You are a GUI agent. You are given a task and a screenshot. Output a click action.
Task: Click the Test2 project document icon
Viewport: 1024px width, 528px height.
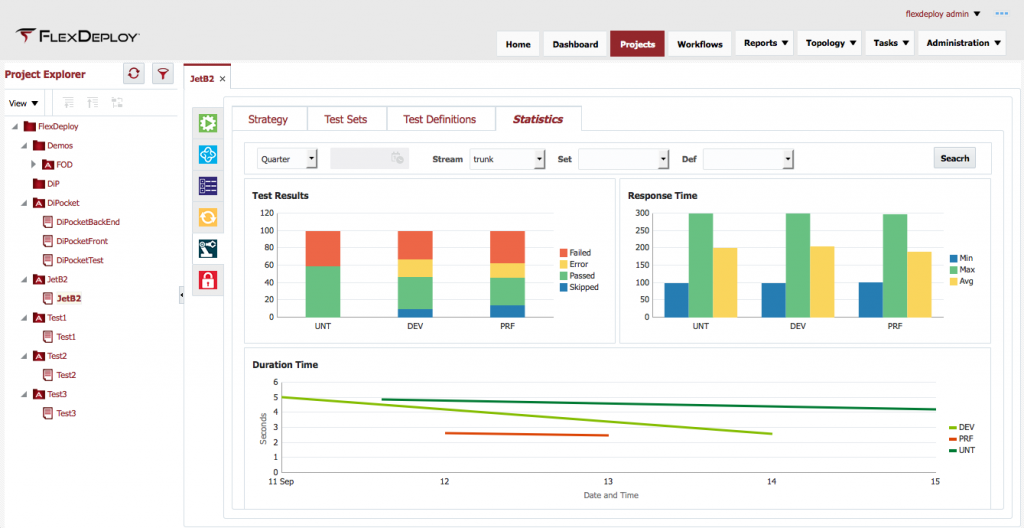[x=47, y=375]
